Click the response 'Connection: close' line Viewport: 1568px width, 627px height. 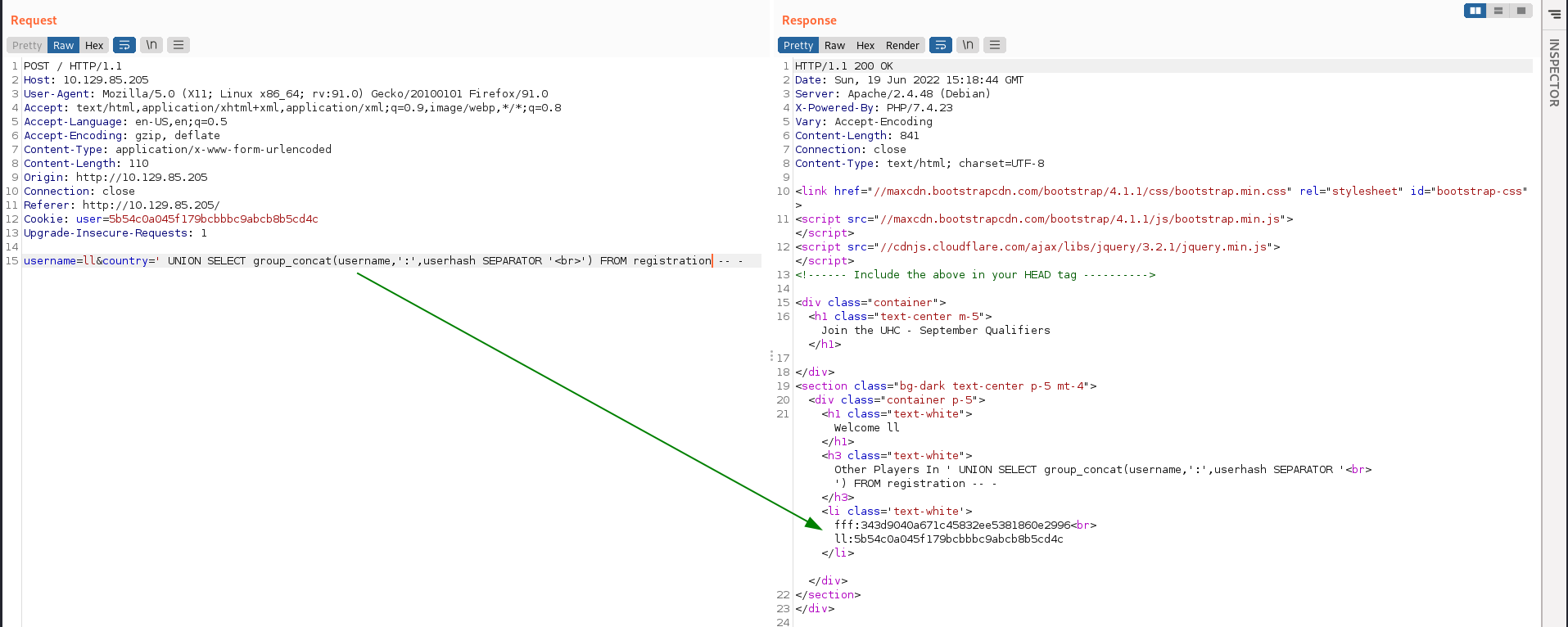coord(851,150)
